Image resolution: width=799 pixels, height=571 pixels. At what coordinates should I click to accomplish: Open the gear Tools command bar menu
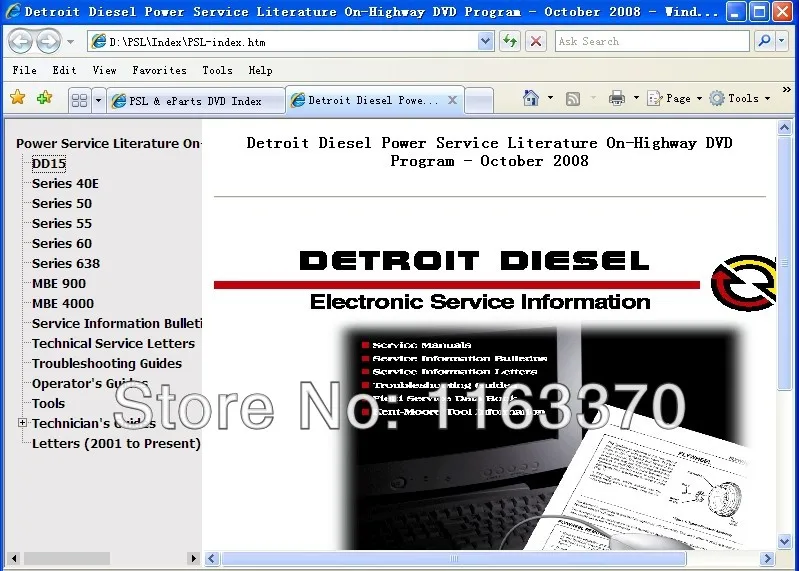(x=740, y=98)
